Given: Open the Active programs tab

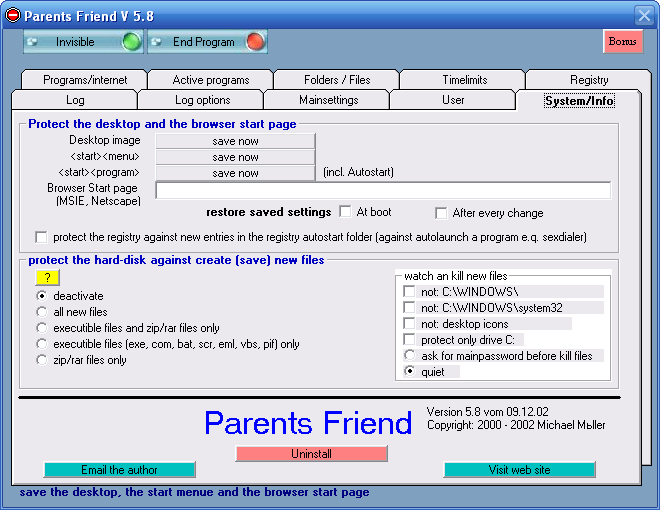Looking at the screenshot, I should 210,80.
